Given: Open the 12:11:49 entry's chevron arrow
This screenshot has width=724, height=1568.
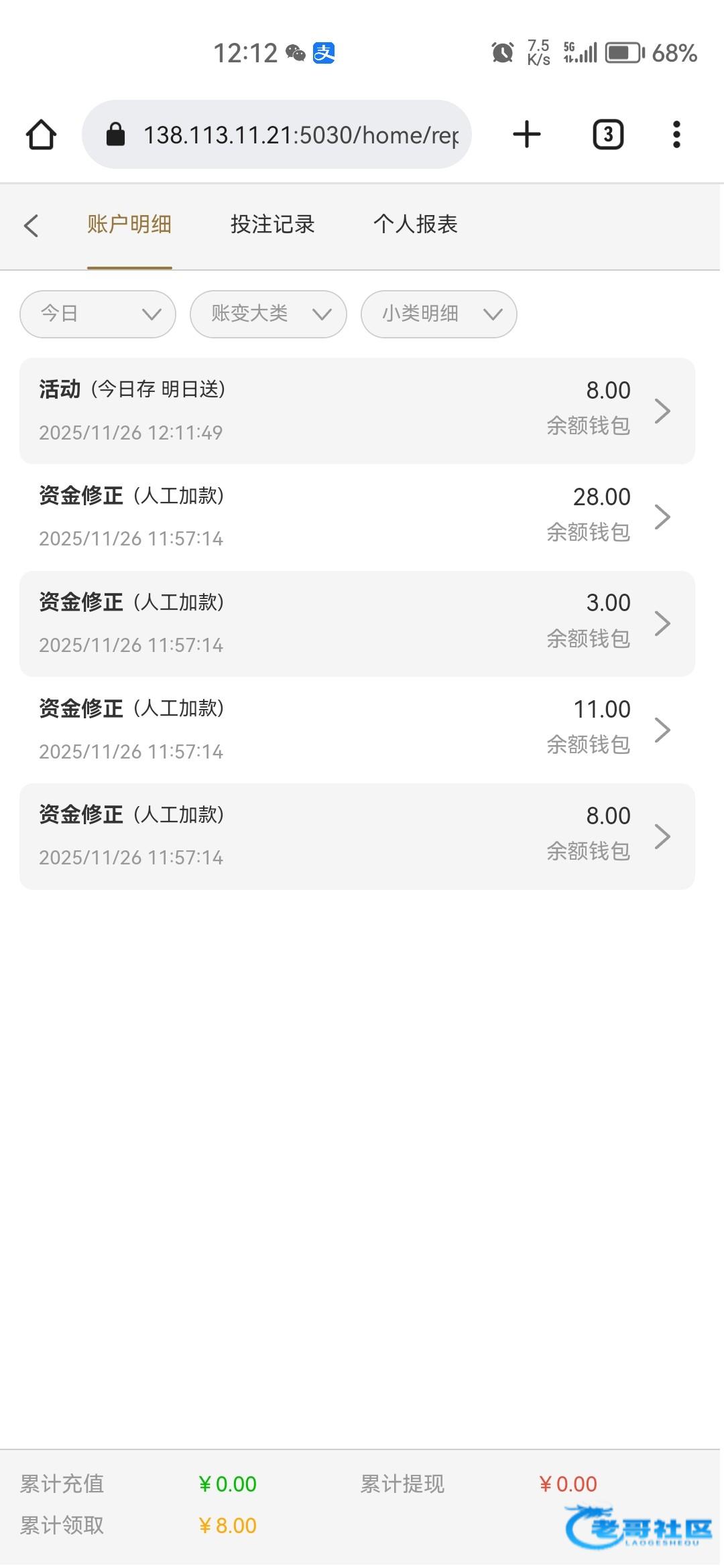Looking at the screenshot, I should point(662,411).
